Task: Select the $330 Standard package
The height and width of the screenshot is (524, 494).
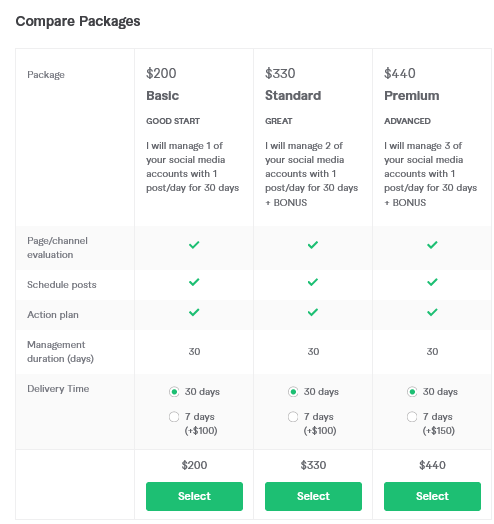Action: (313, 496)
